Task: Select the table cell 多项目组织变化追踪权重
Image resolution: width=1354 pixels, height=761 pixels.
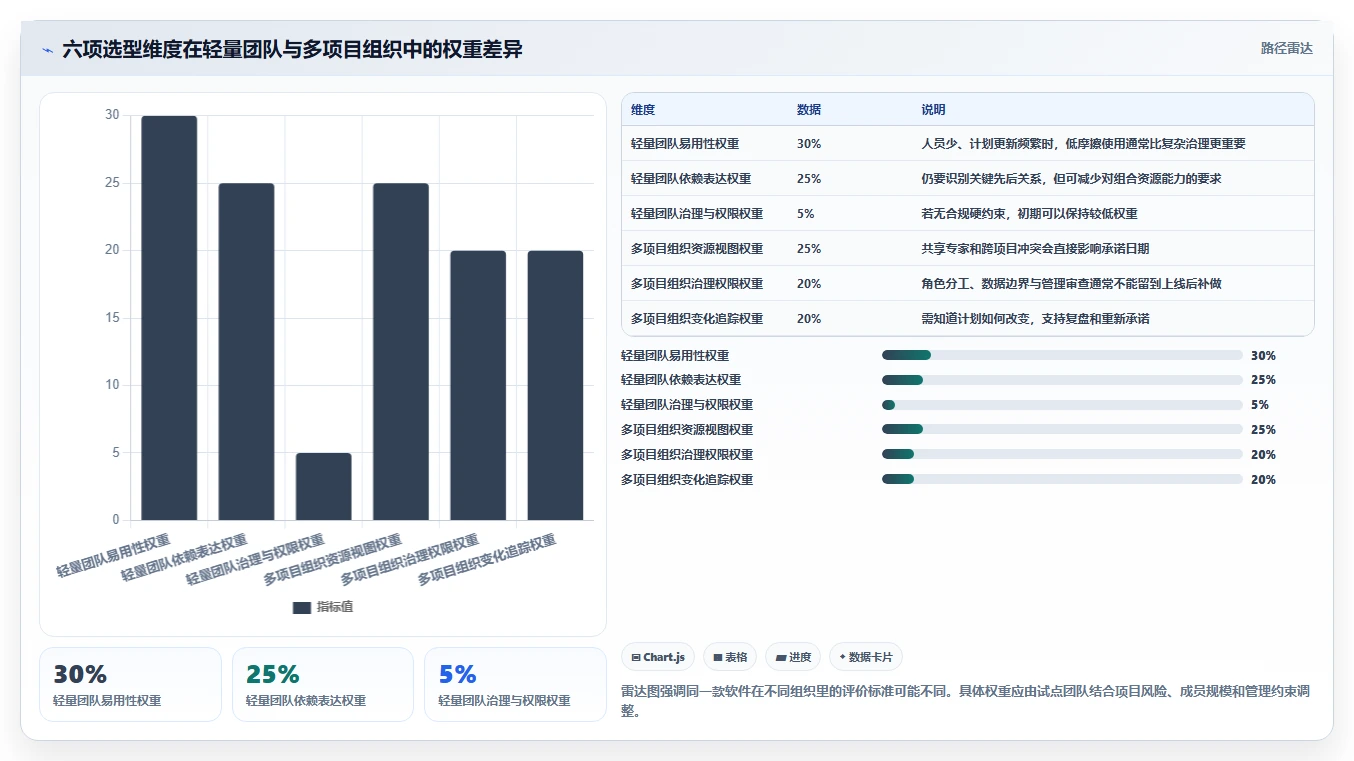Action: (697, 319)
